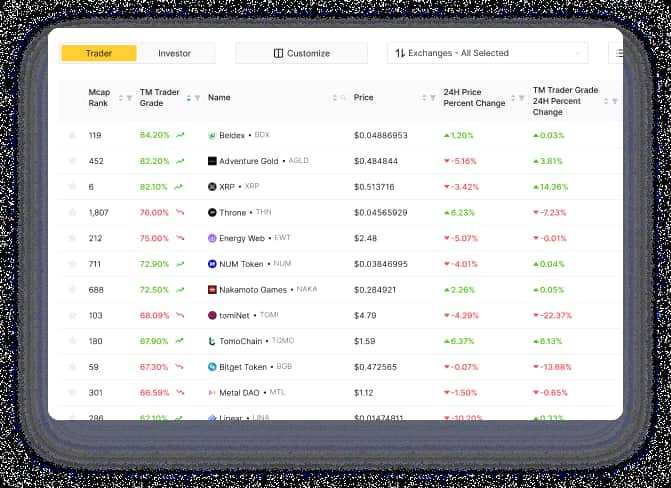The width and height of the screenshot is (671, 488).
Task: Search within the Name column
Action: coord(343,98)
